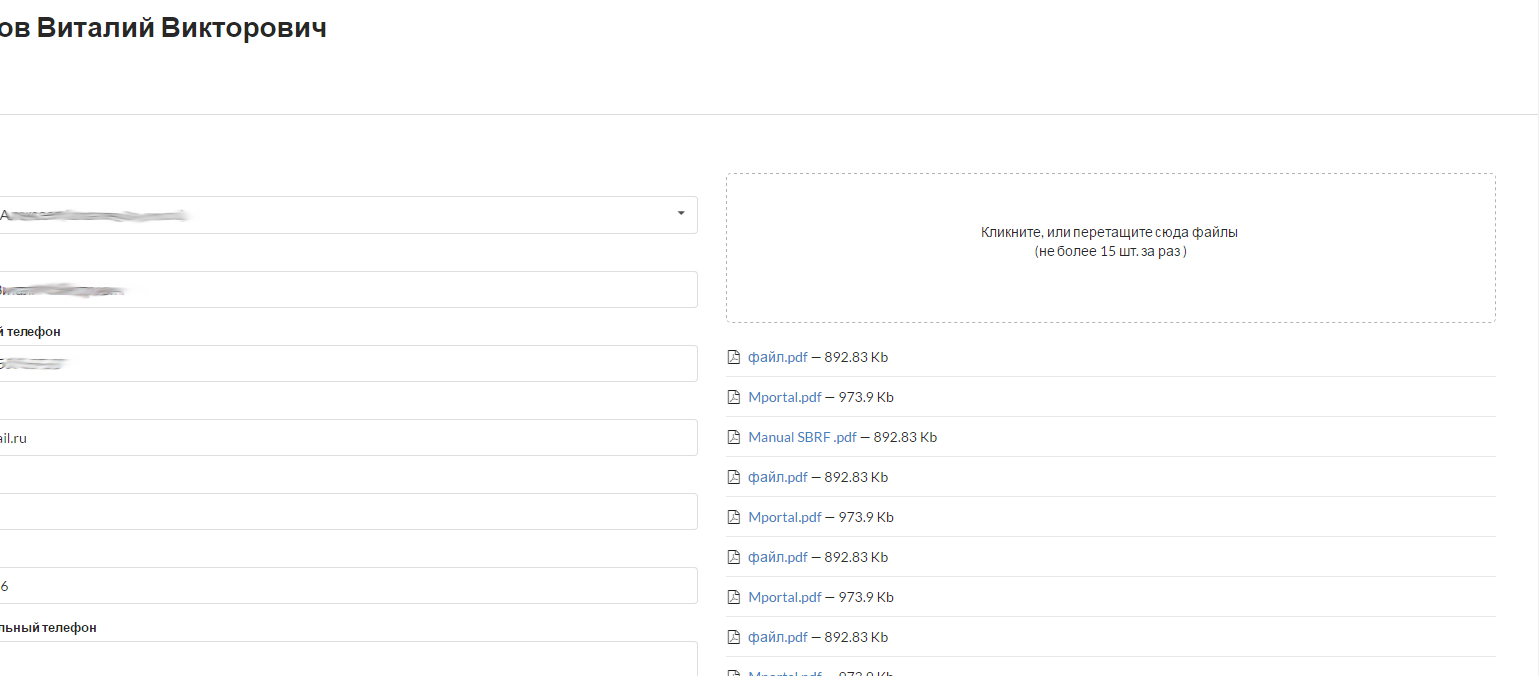The image size is (1539, 676).
Task: Click the phone number input under телефон label
Action: (x=350, y=363)
